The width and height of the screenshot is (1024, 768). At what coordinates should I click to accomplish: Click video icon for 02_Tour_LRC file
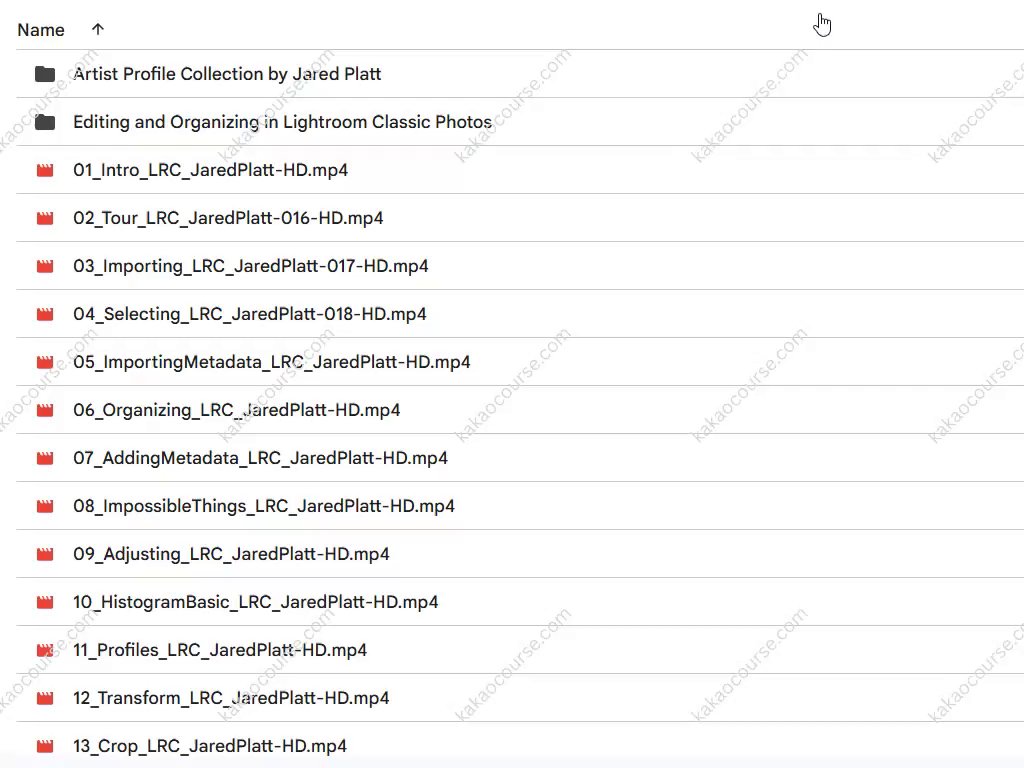tap(45, 218)
